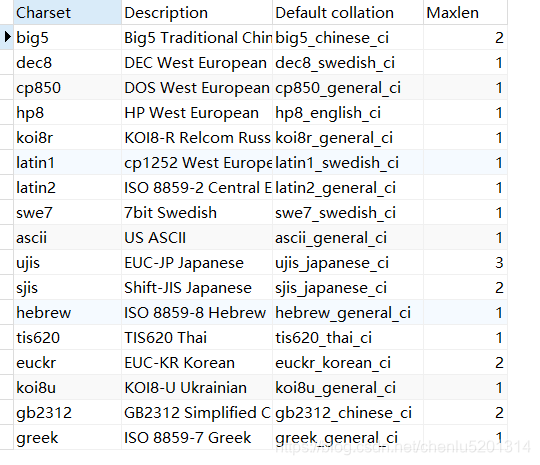Image resolution: width=540 pixels, height=465 pixels.
Task: Select the latin2 charset cell
Action: [x=68, y=187]
